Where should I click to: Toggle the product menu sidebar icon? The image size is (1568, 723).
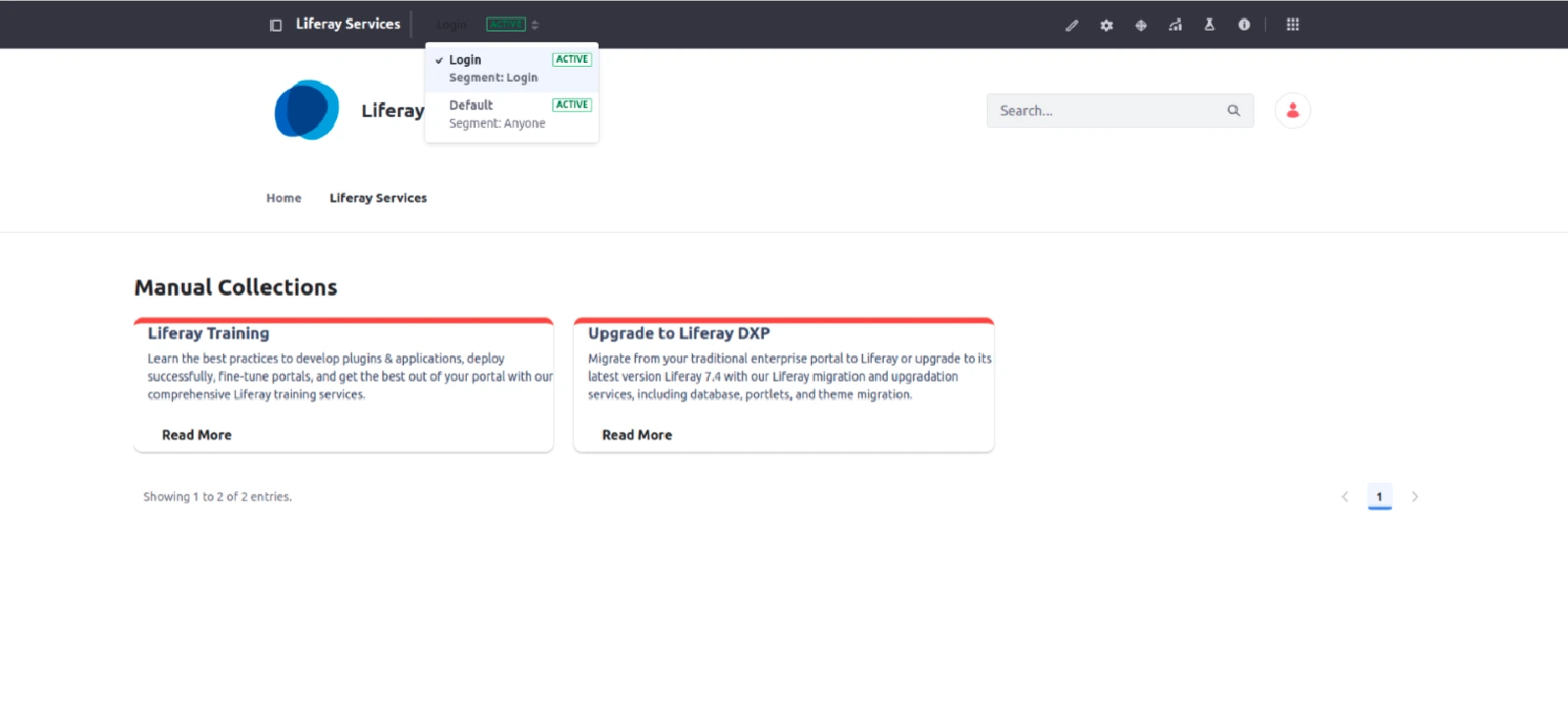click(x=275, y=25)
